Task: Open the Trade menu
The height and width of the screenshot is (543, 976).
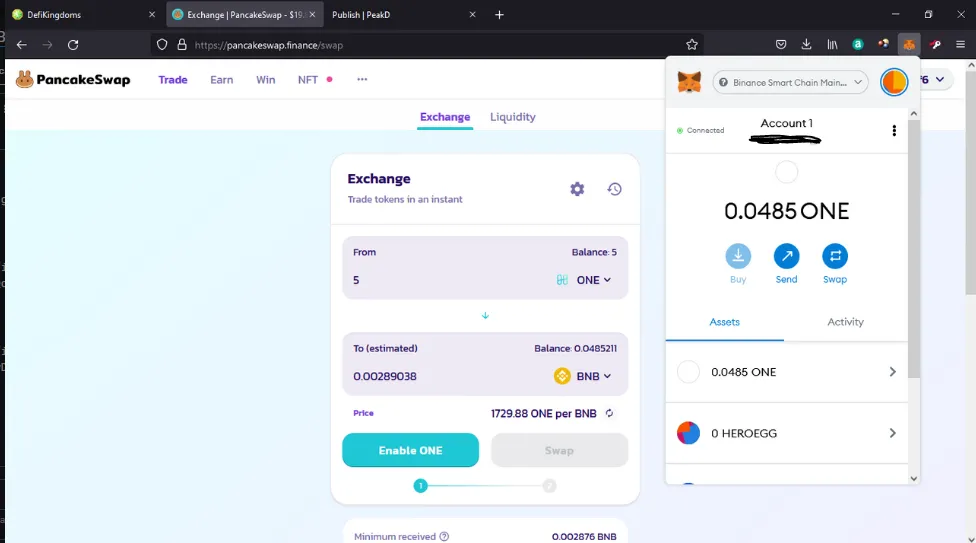Action: pos(172,80)
